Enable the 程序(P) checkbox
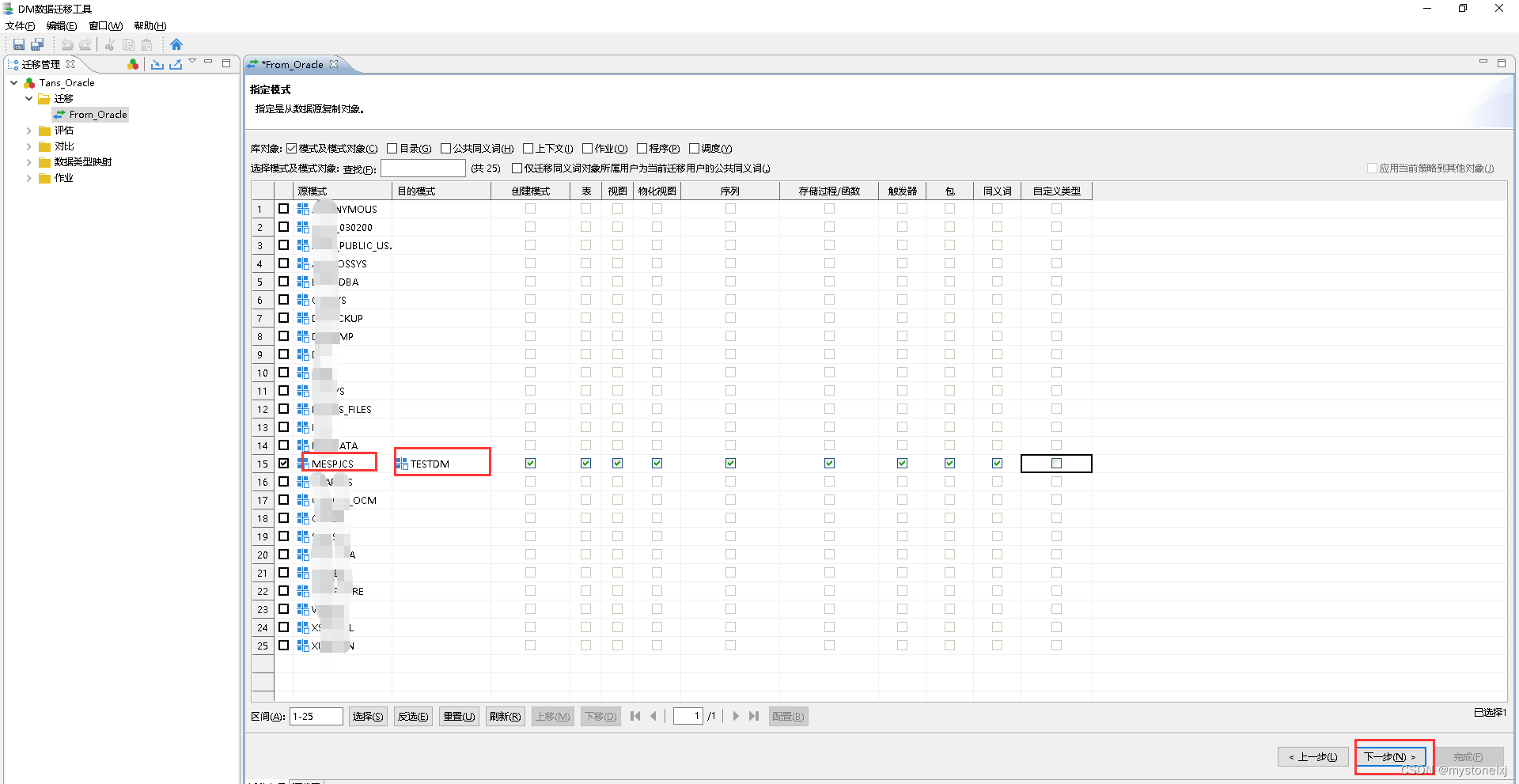 [642, 148]
